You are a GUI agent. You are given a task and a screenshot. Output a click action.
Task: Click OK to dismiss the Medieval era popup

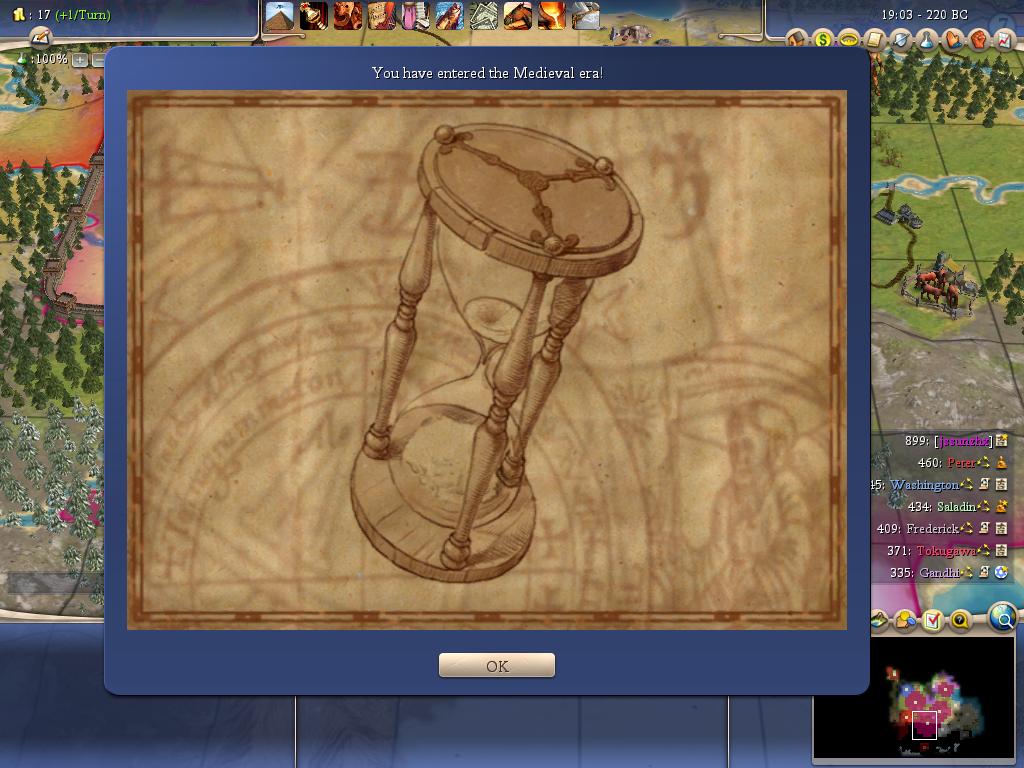[x=496, y=665]
